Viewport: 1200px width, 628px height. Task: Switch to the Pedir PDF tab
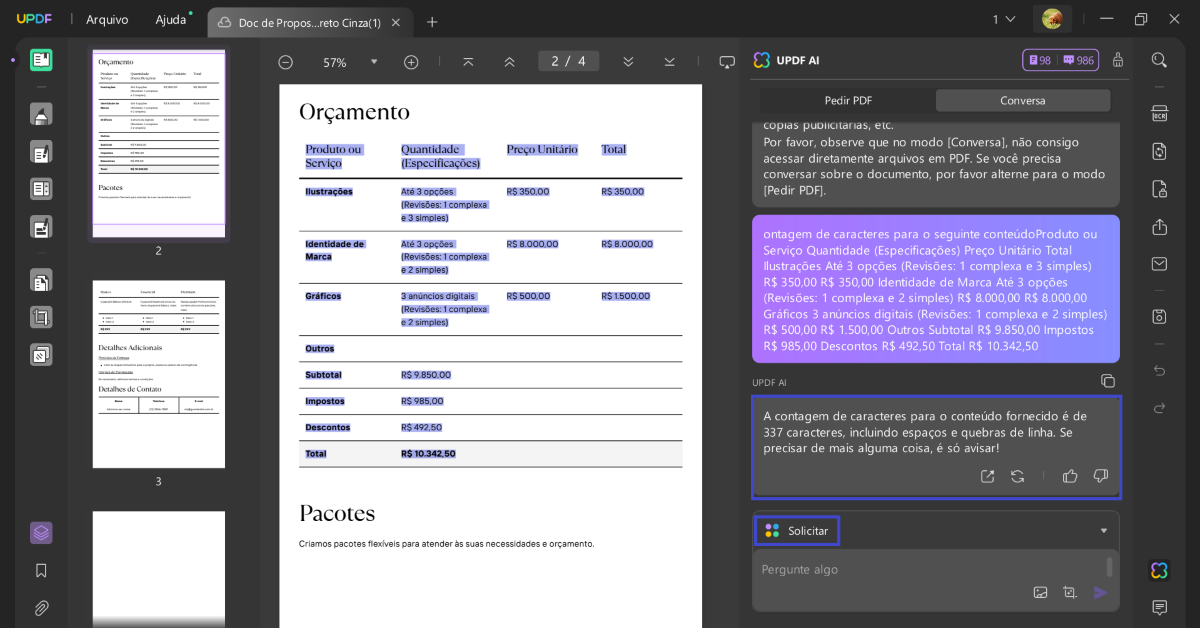click(x=848, y=100)
